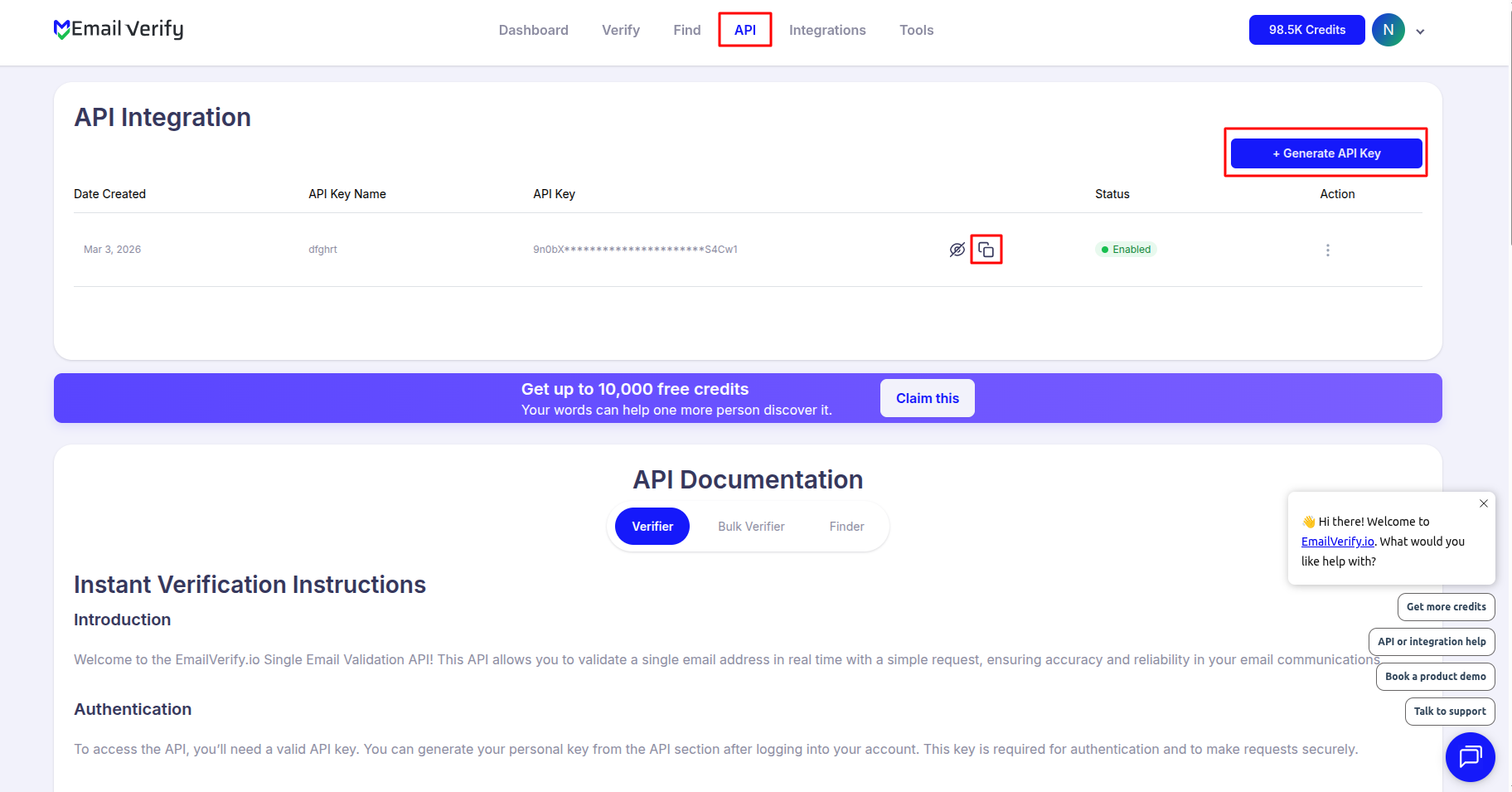Select the API menu item

pos(744,30)
